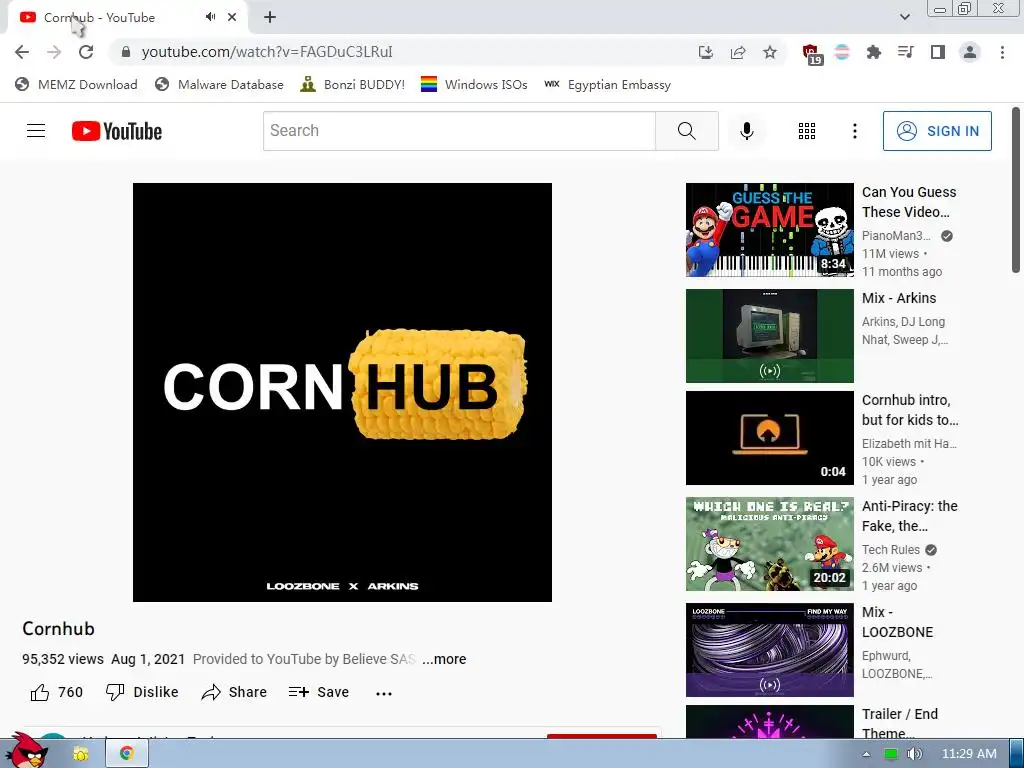Click the magnifying glass search button

686,131
